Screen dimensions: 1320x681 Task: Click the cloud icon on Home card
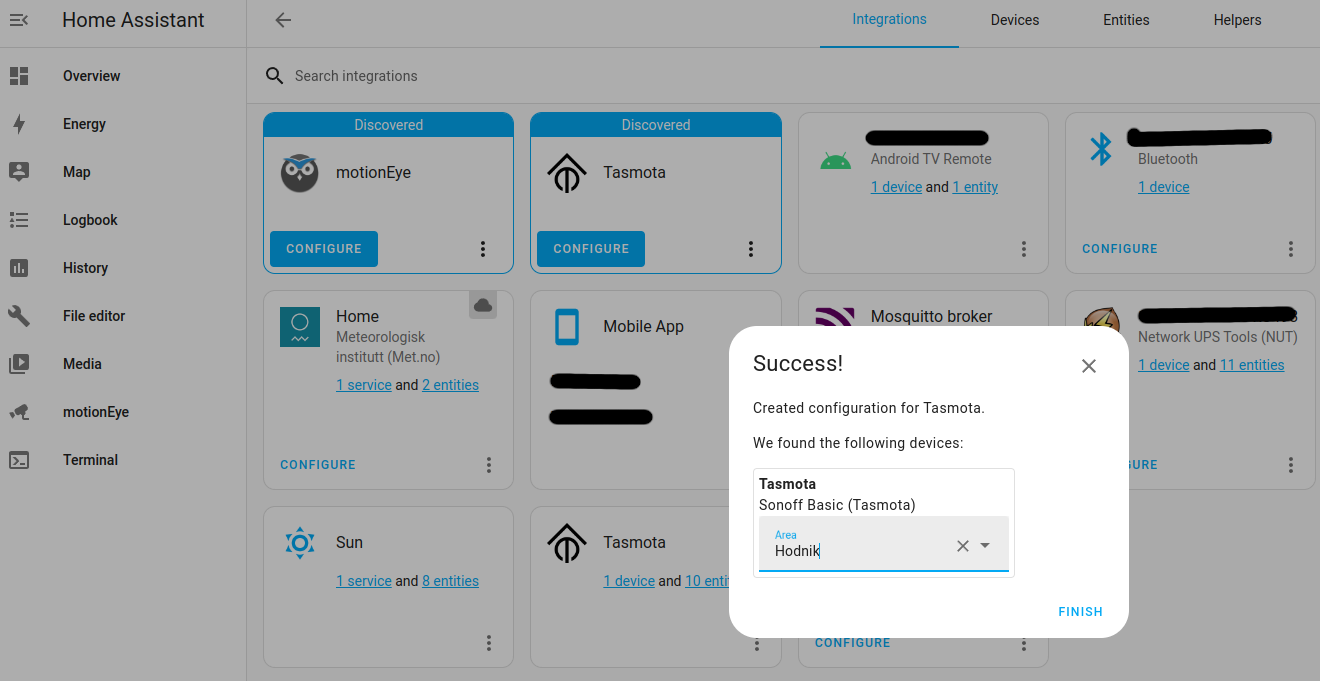click(483, 305)
